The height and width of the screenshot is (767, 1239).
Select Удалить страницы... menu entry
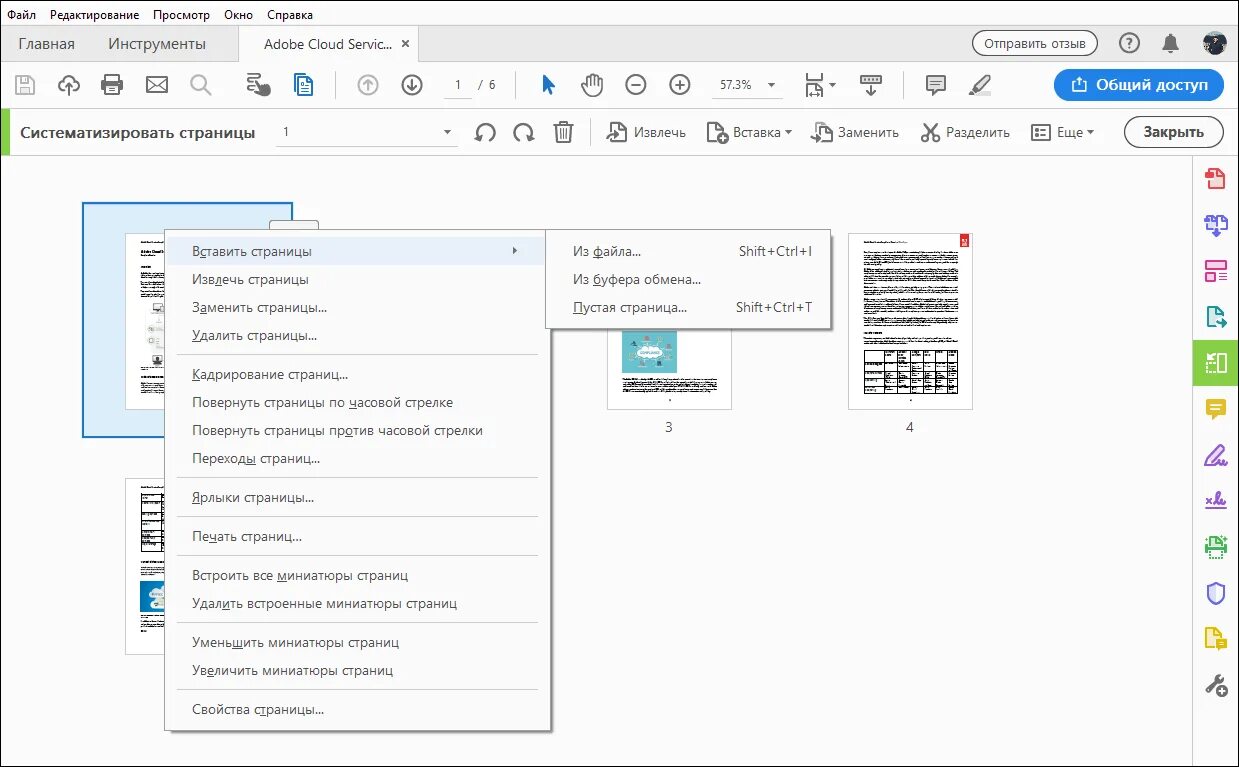(x=357, y=335)
